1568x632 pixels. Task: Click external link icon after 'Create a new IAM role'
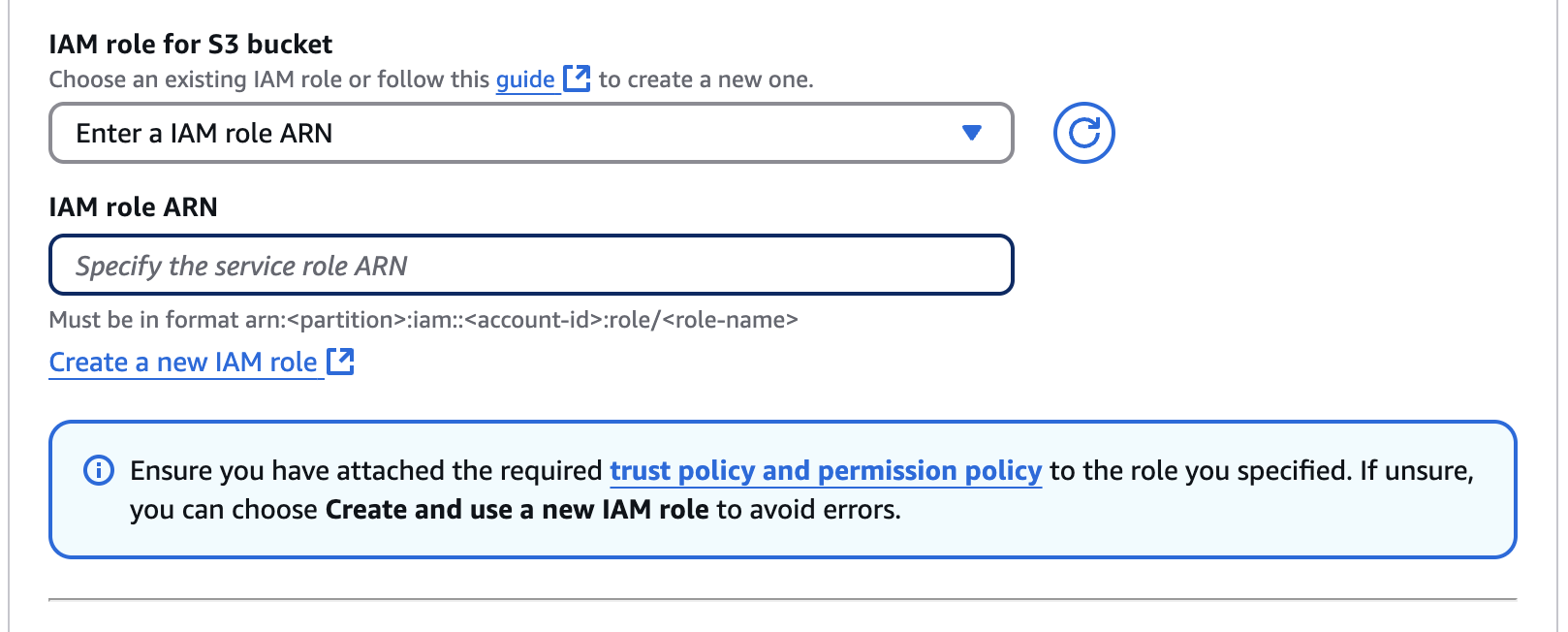[340, 362]
